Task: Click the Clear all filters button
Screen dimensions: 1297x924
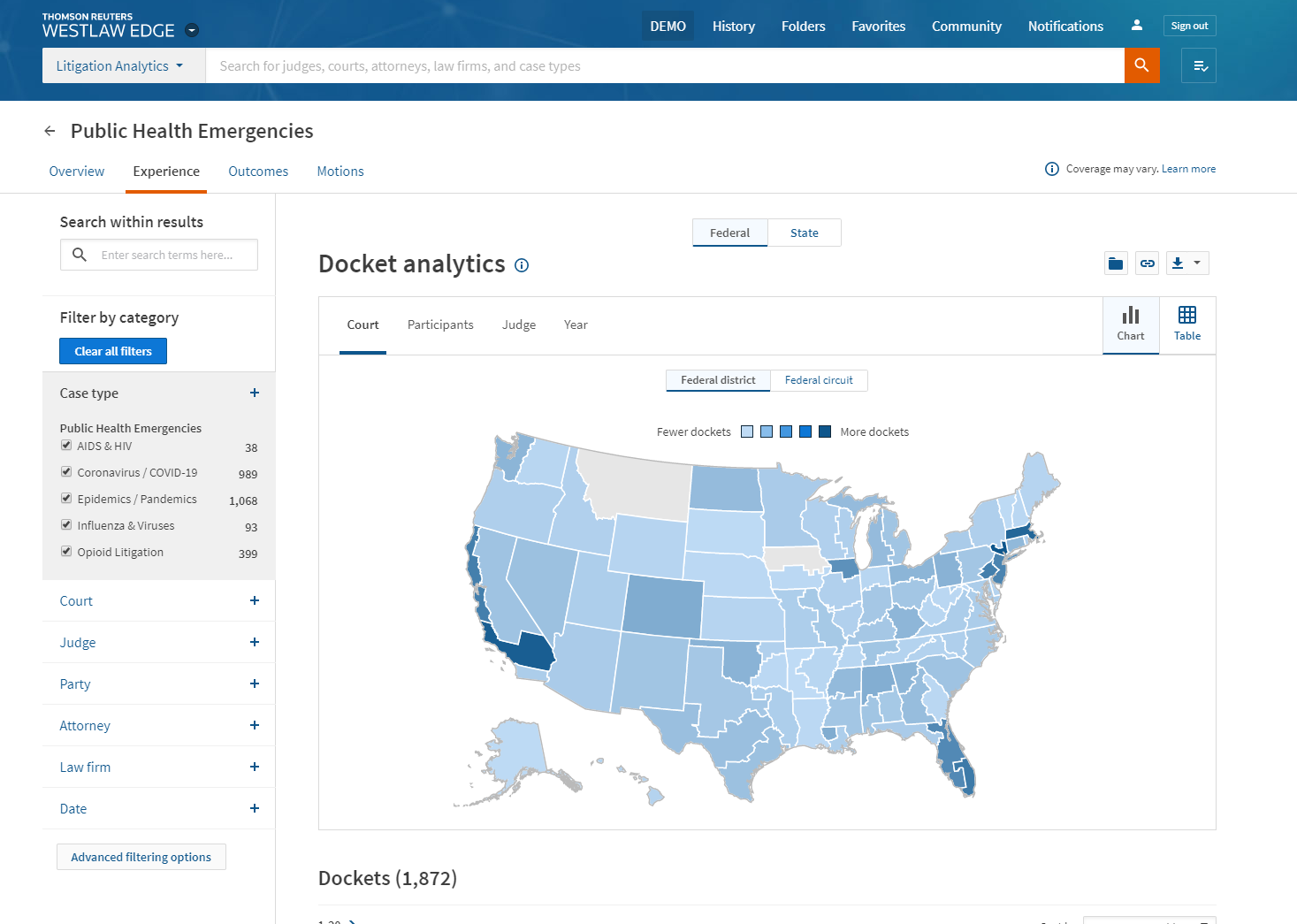Action: pyautogui.click(x=113, y=351)
